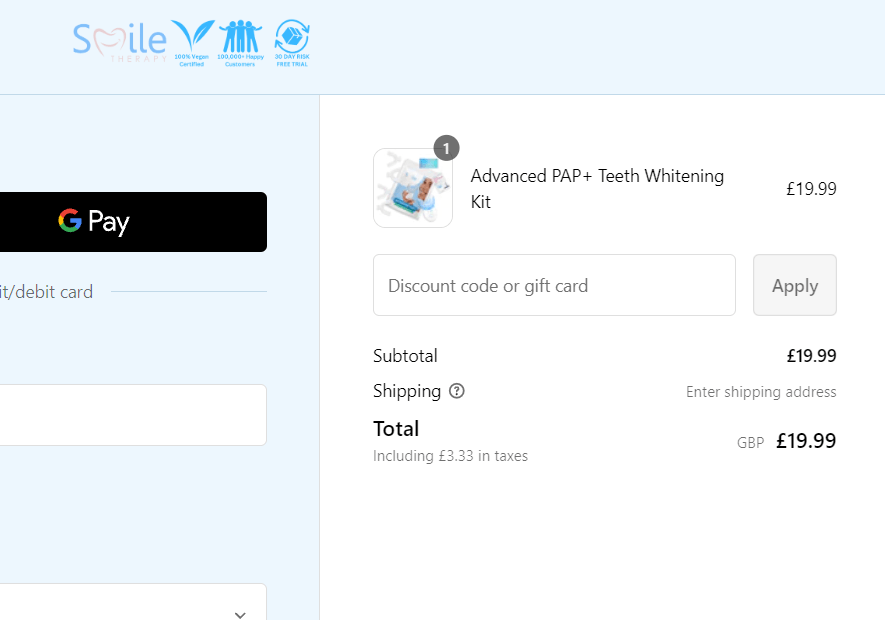
Task: Click the 100% Vegan Certified badge icon
Action: coord(191,42)
